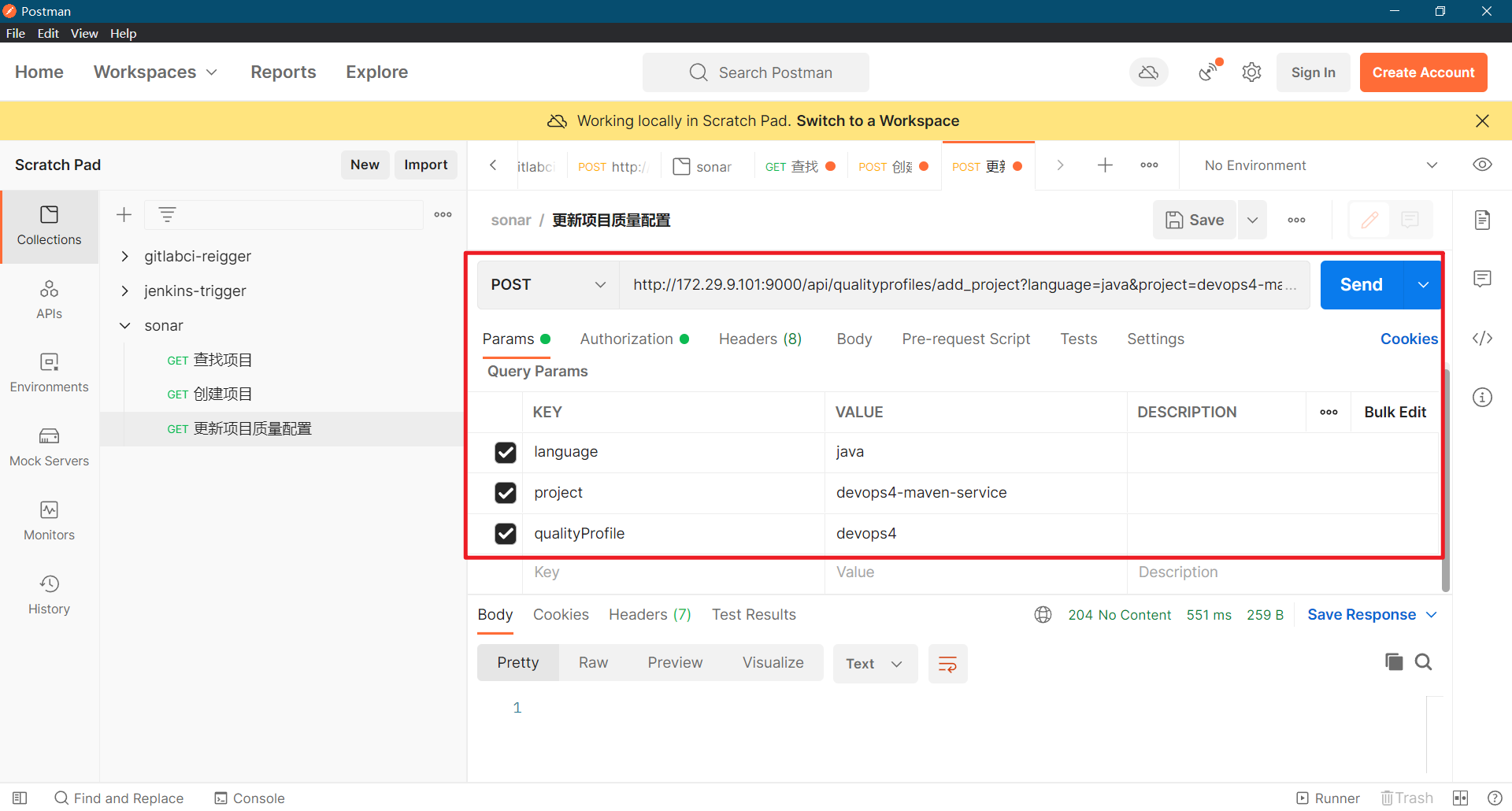This screenshot has width=1512, height=811.
Task: Click the environment quick look eye icon
Action: coord(1482,165)
